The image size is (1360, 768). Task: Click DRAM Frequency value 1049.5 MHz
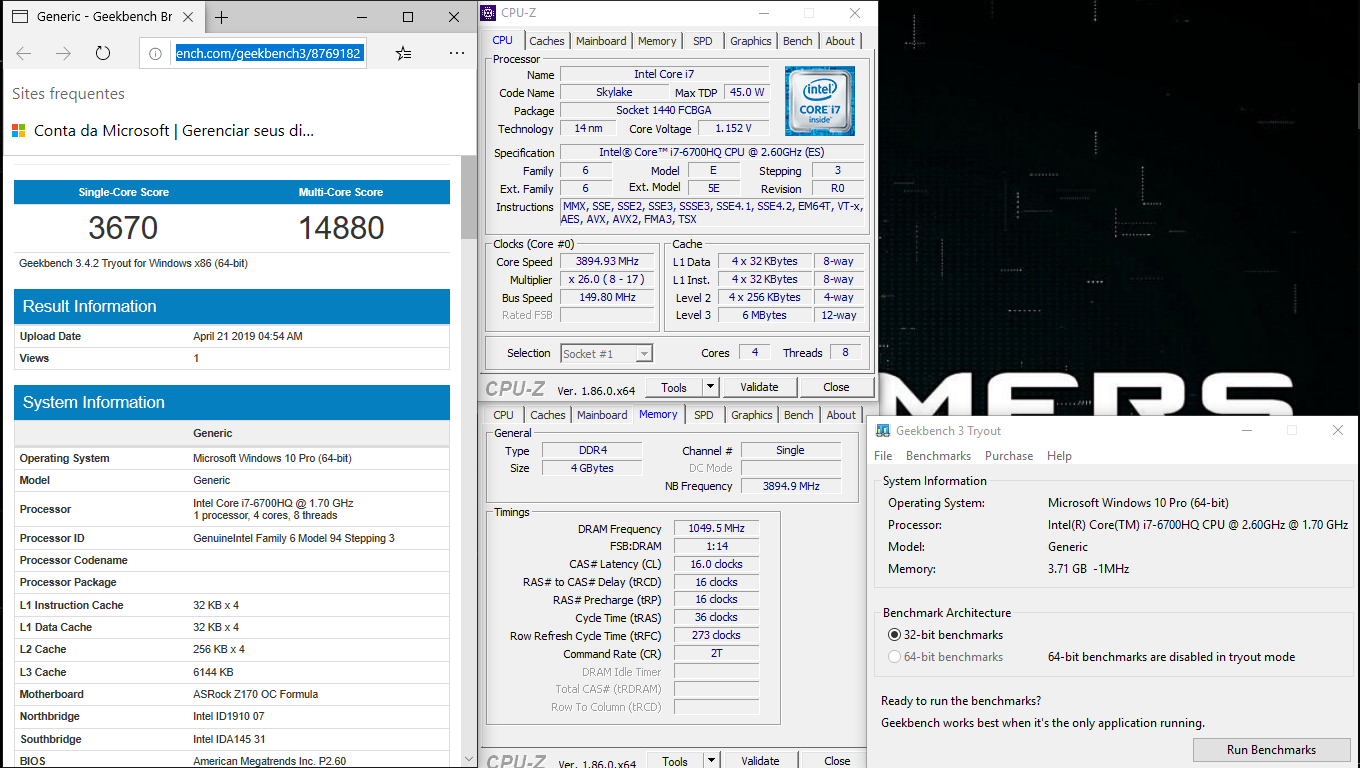[716, 528]
